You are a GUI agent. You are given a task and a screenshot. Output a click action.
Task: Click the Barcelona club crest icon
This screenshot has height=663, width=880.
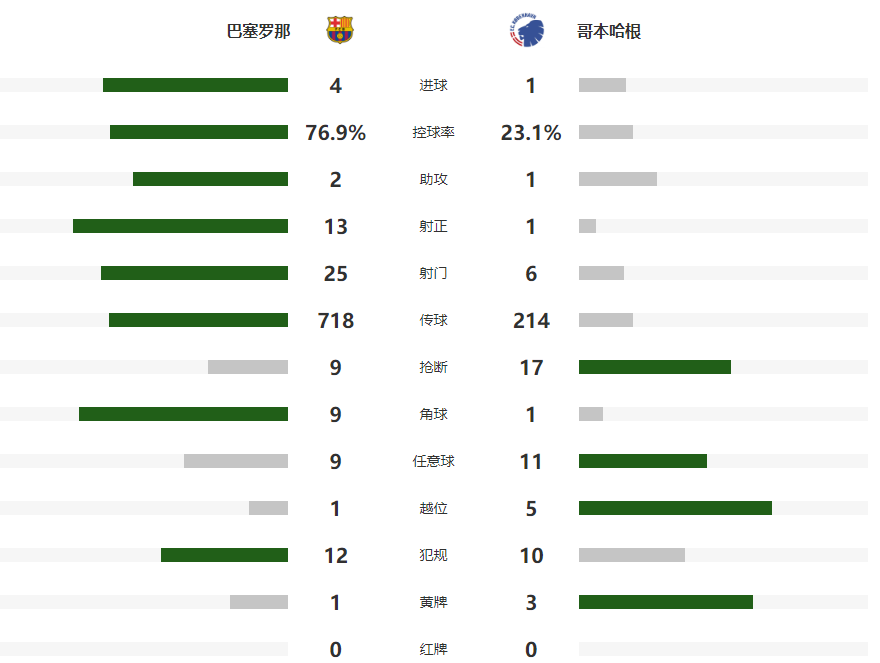click(x=340, y=30)
